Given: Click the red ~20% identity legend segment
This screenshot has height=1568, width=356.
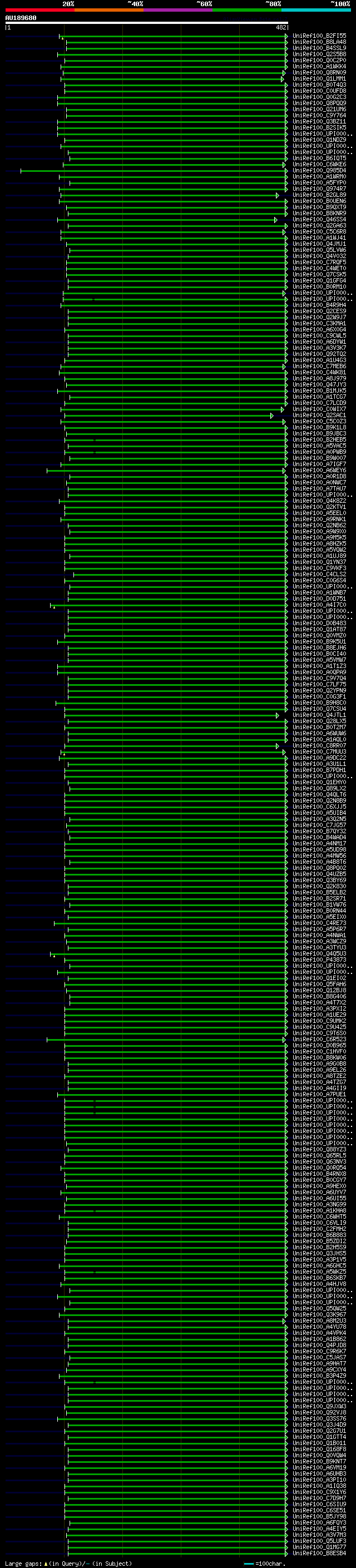Looking at the screenshot, I should [x=39, y=10].
